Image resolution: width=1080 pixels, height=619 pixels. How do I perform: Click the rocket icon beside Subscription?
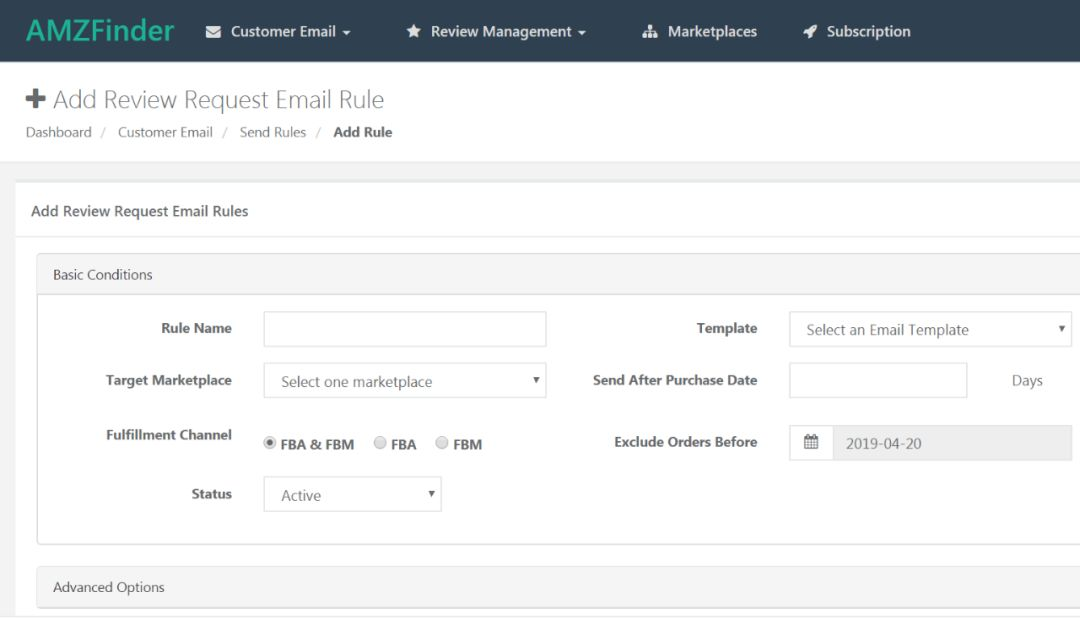[810, 32]
